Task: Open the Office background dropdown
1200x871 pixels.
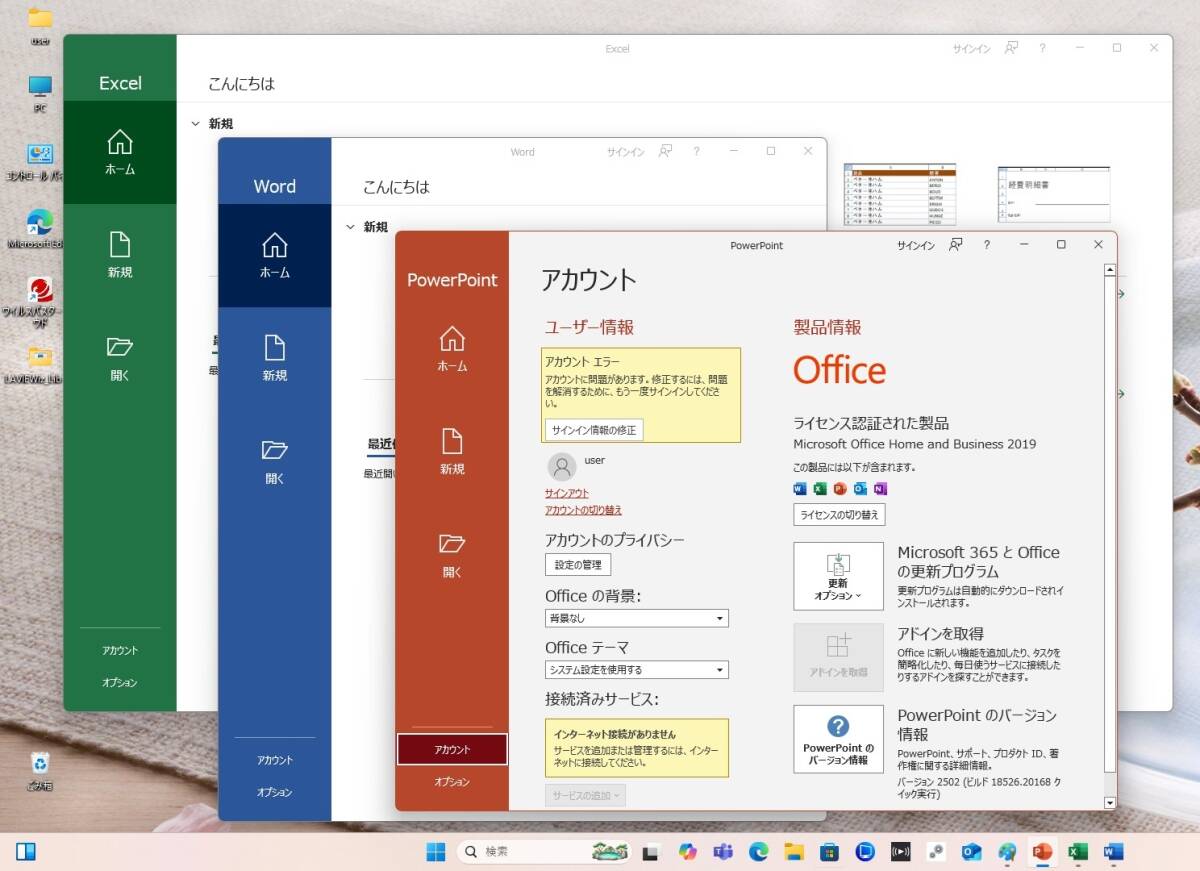Action: 636,619
